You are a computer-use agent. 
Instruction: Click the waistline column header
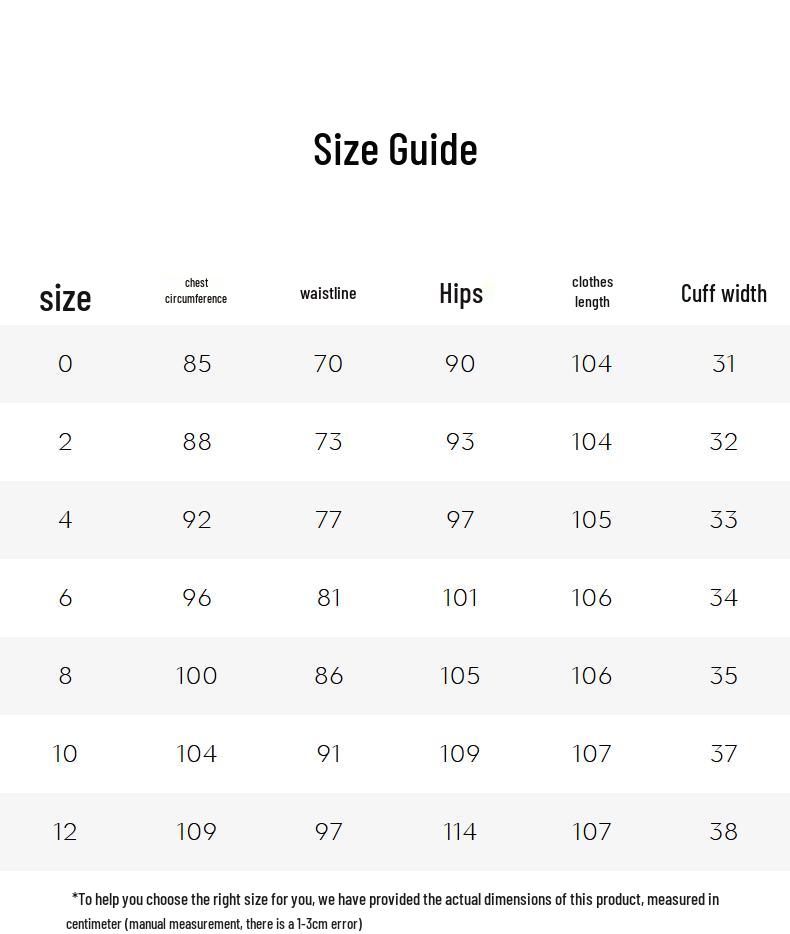coord(328,293)
